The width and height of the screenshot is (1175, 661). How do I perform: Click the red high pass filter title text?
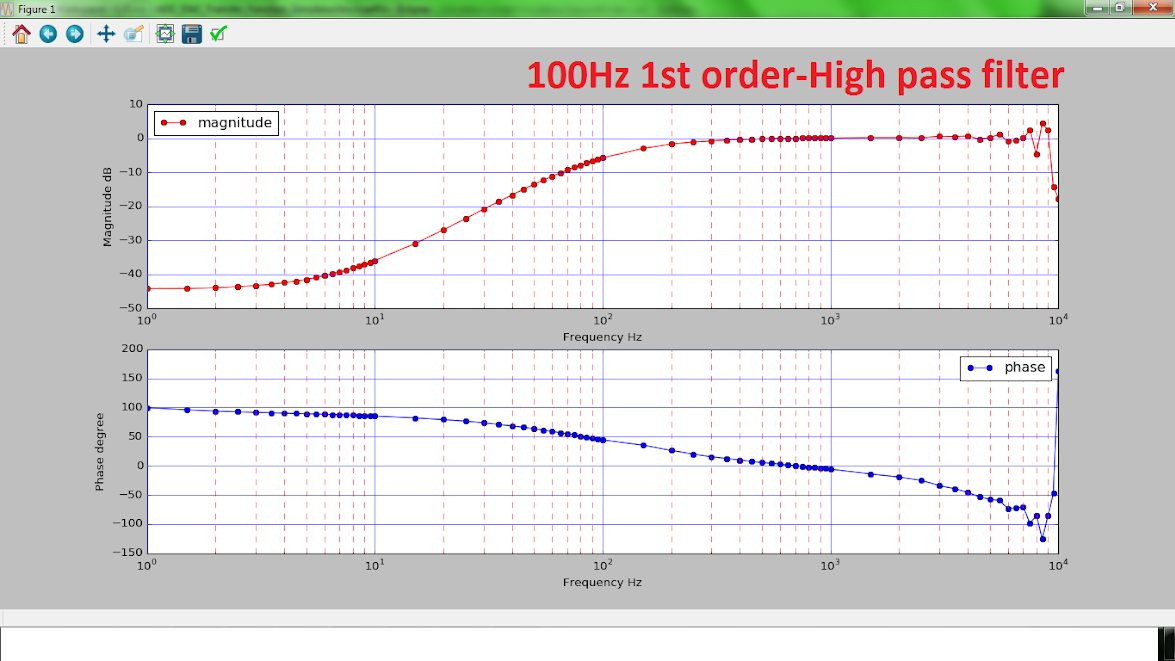[x=795, y=76]
